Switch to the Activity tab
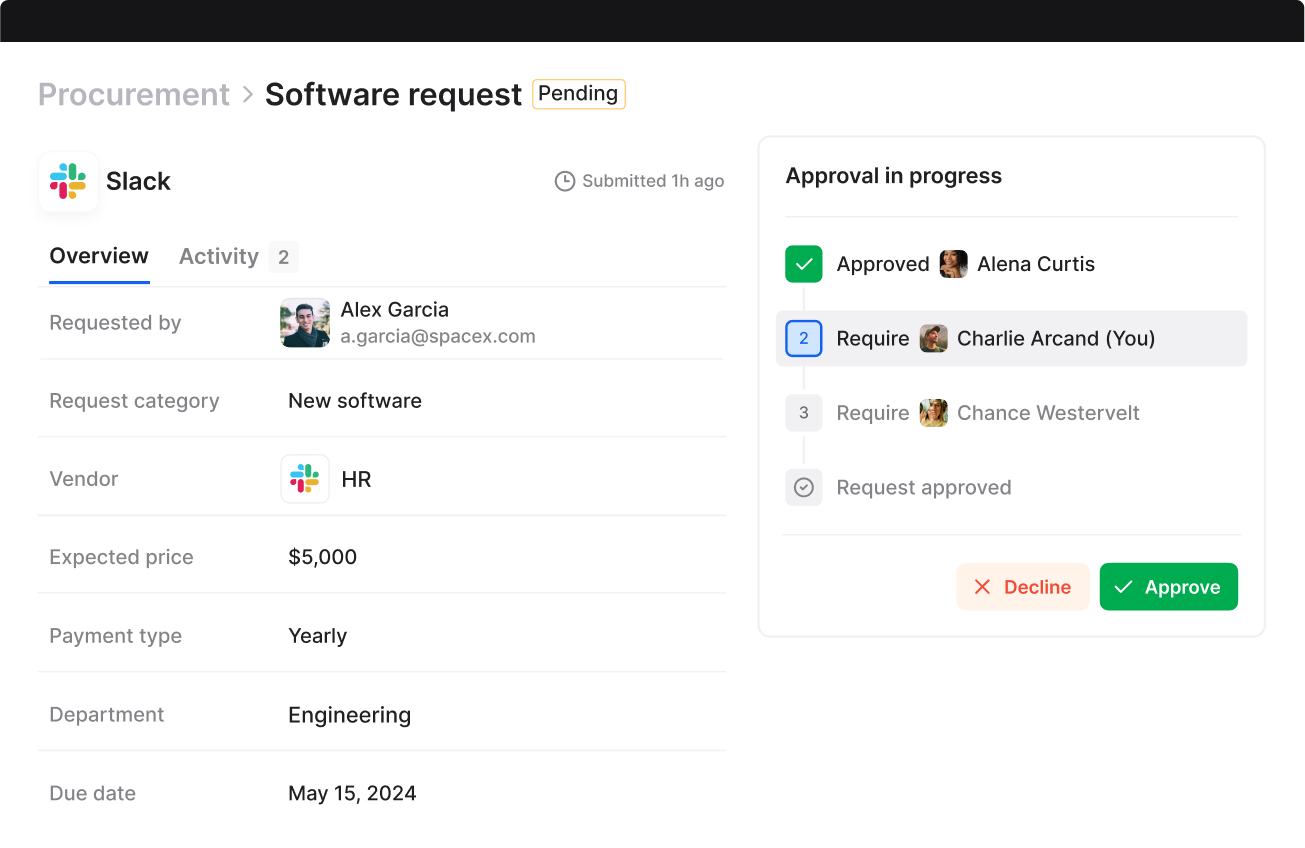This screenshot has width=1305, height=848. coord(219,257)
